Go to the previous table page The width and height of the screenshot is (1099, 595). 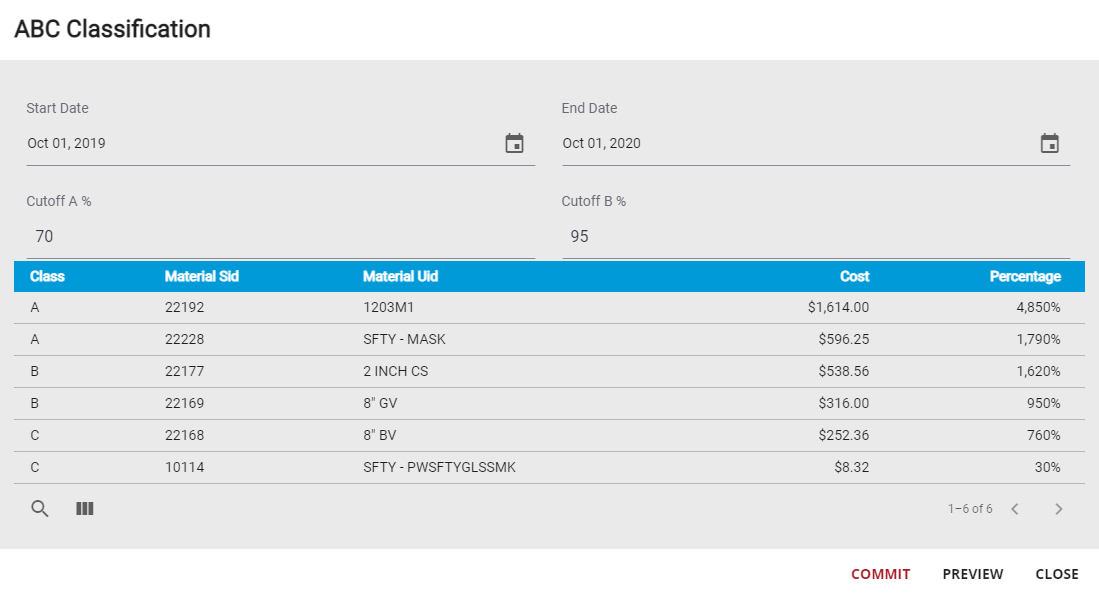click(1015, 509)
